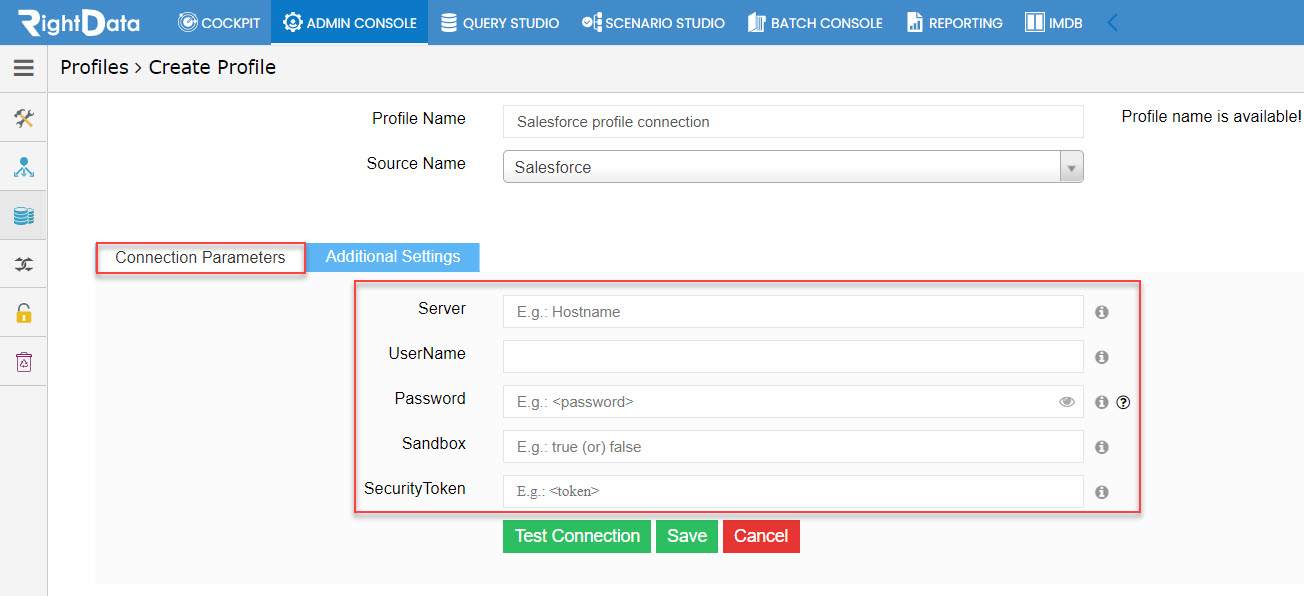The height and width of the screenshot is (596, 1304).
Task: Click the sync arrows icon in the sidebar
Action: [x=24, y=263]
